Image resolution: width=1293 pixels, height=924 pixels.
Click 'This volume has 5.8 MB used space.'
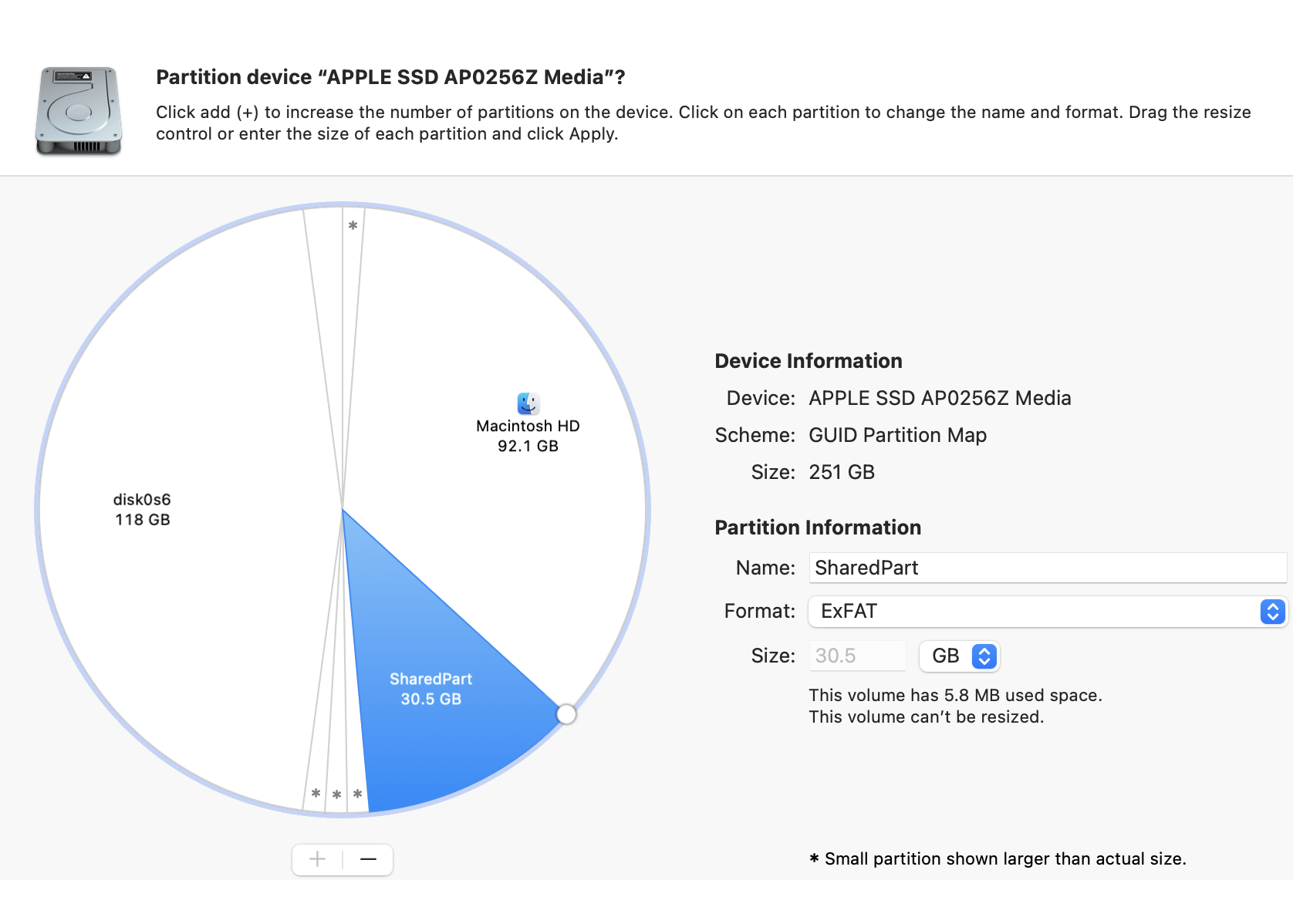coord(955,695)
